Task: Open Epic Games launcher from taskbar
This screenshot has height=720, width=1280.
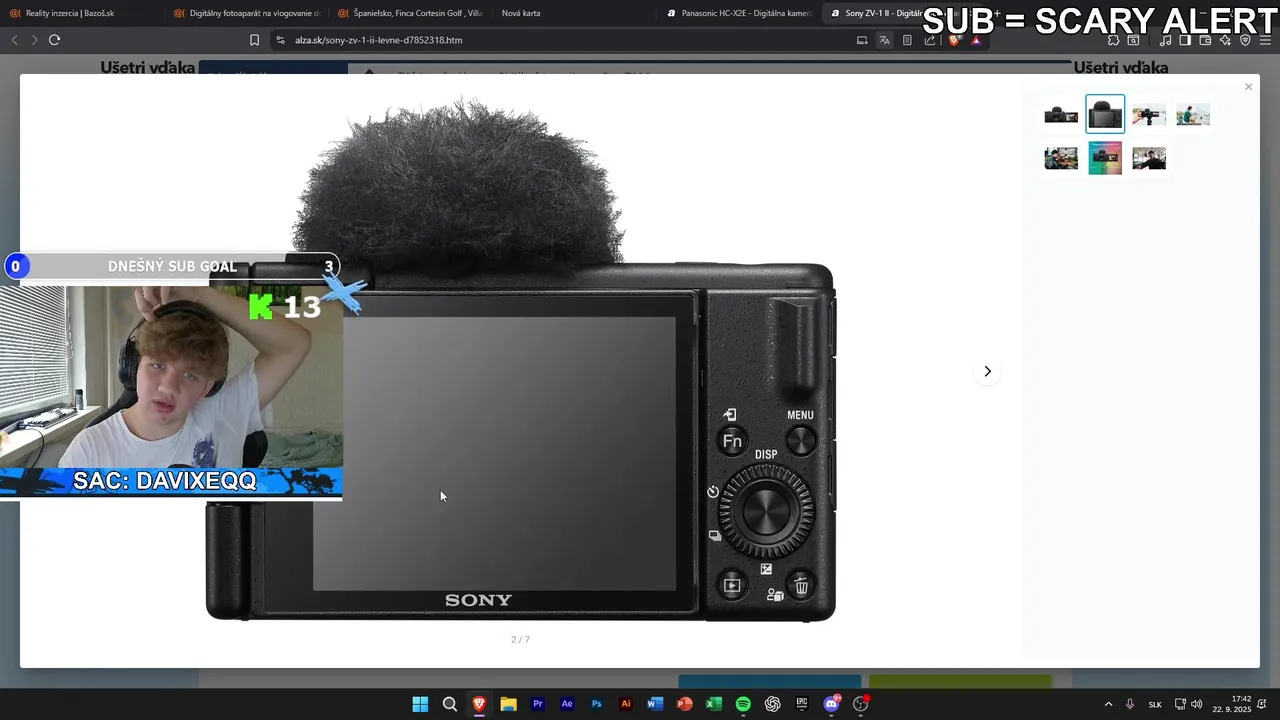Action: (802, 704)
